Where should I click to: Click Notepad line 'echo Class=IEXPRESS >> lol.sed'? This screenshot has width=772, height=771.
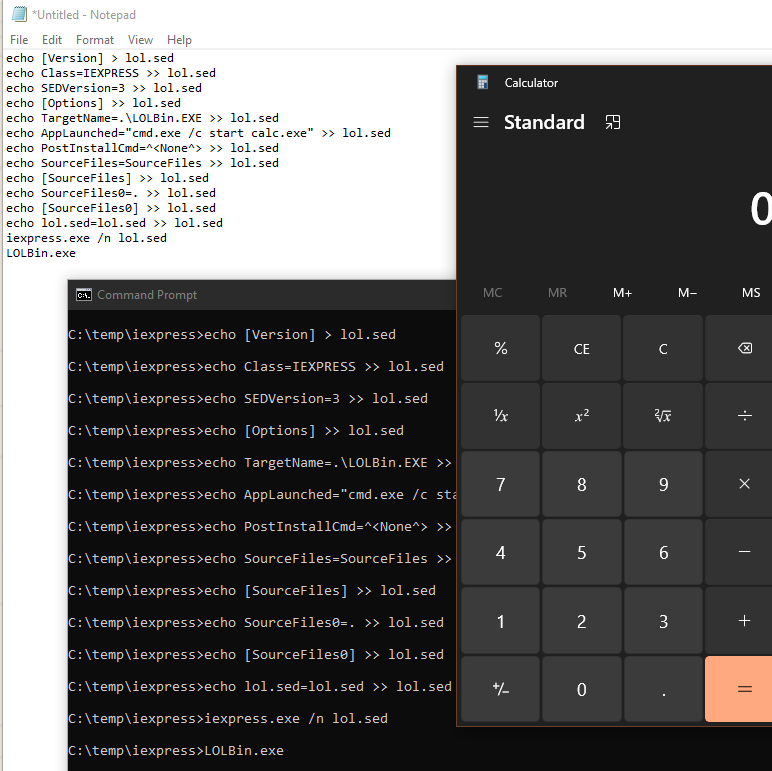pos(111,73)
